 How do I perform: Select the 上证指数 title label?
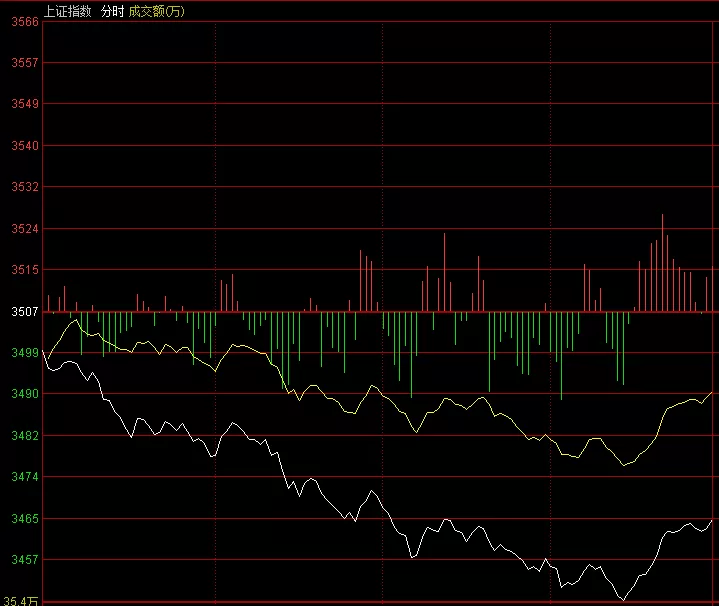click(x=68, y=11)
